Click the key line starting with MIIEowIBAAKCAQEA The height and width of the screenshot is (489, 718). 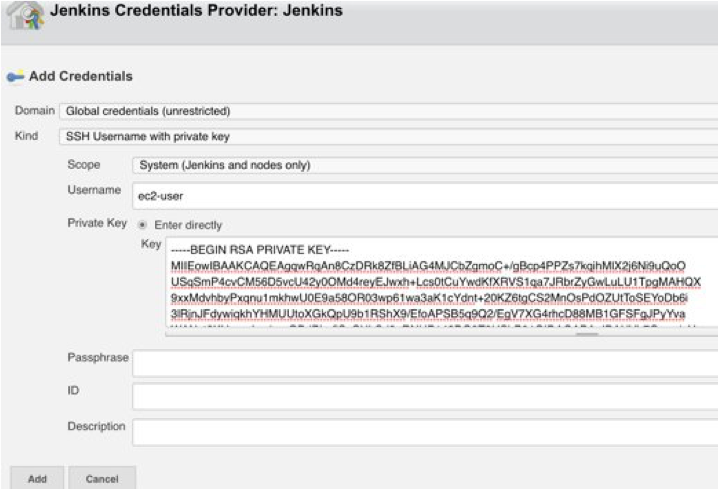tap(428, 266)
